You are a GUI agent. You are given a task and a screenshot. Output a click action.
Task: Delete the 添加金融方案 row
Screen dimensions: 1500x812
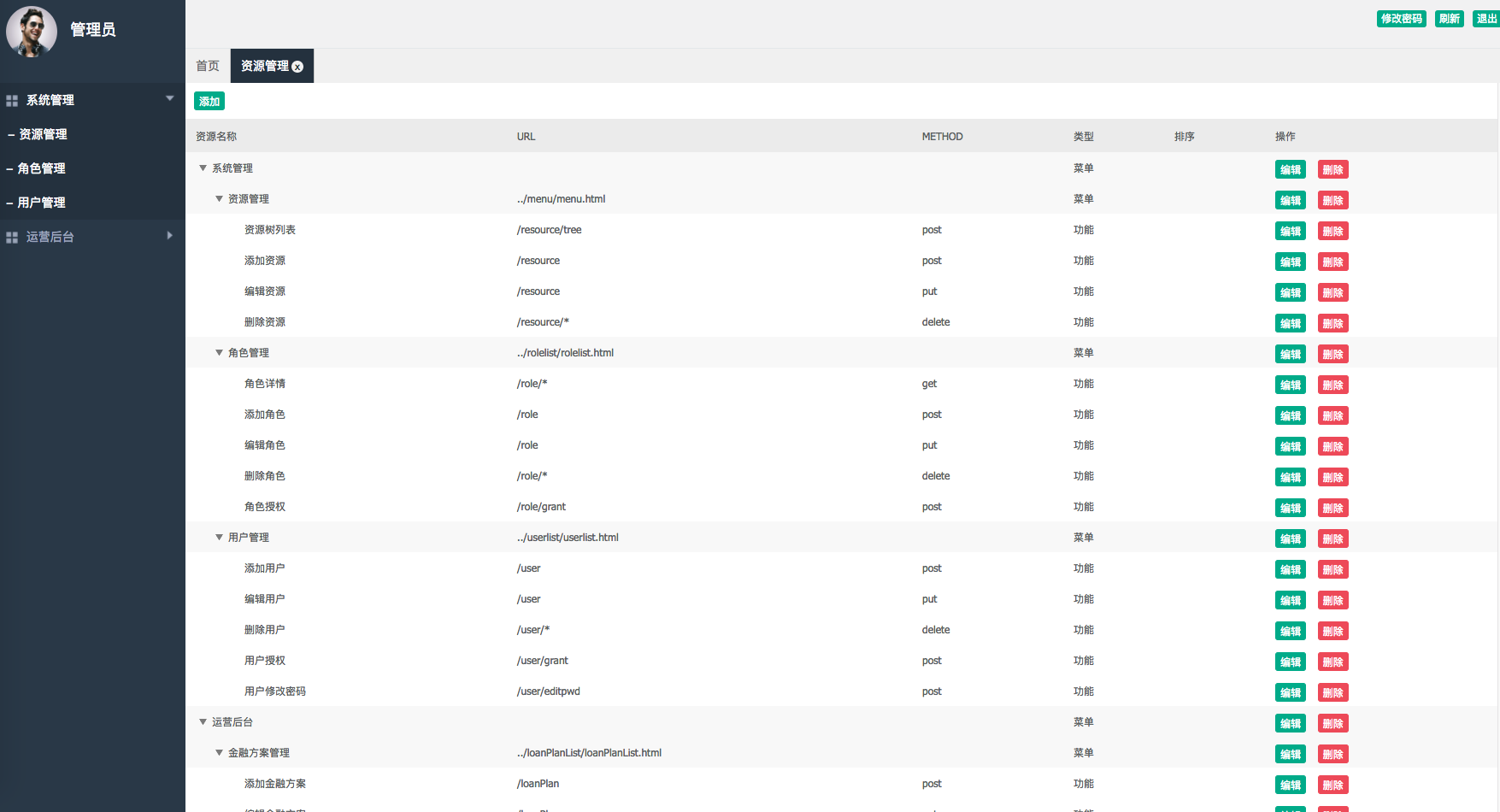tap(1333, 785)
